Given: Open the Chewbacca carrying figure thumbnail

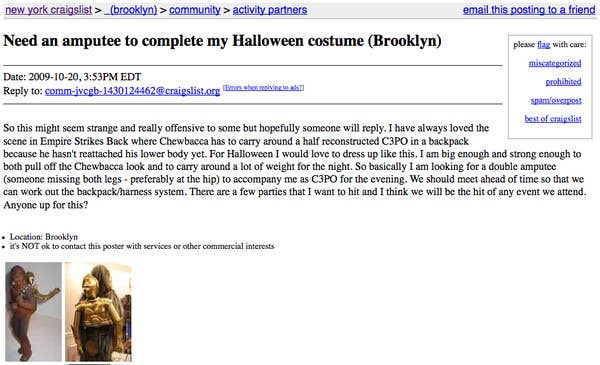Looking at the screenshot, I should point(33,311).
